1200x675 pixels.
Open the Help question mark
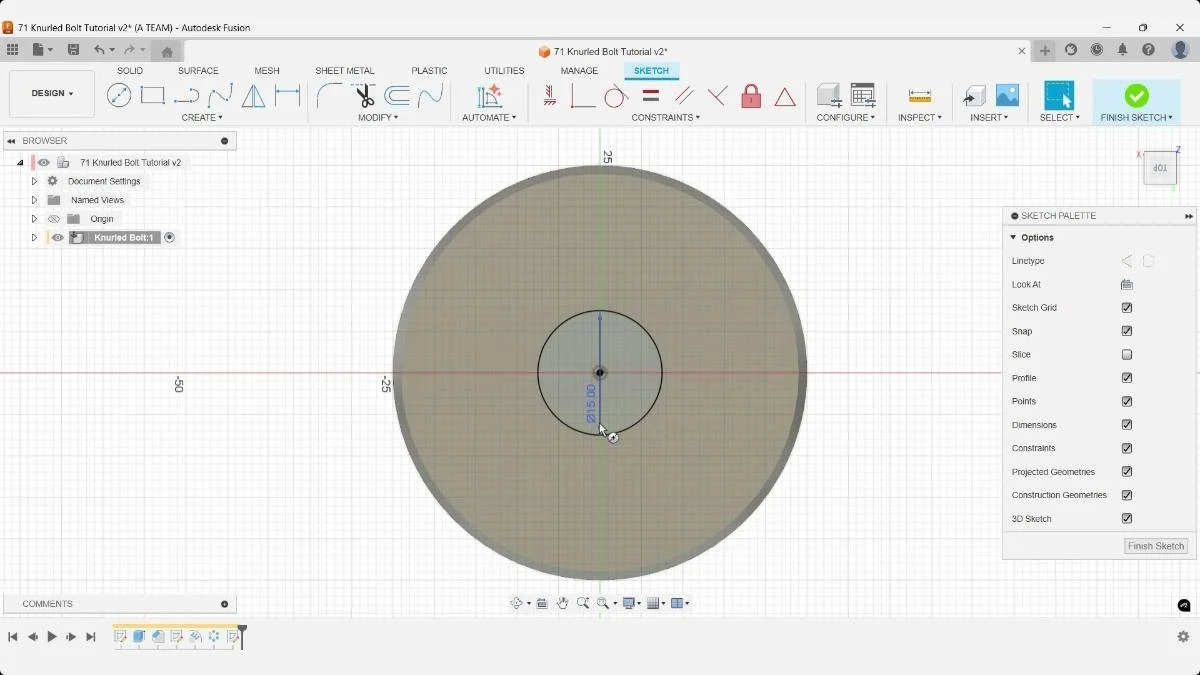pyautogui.click(x=1148, y=50)
